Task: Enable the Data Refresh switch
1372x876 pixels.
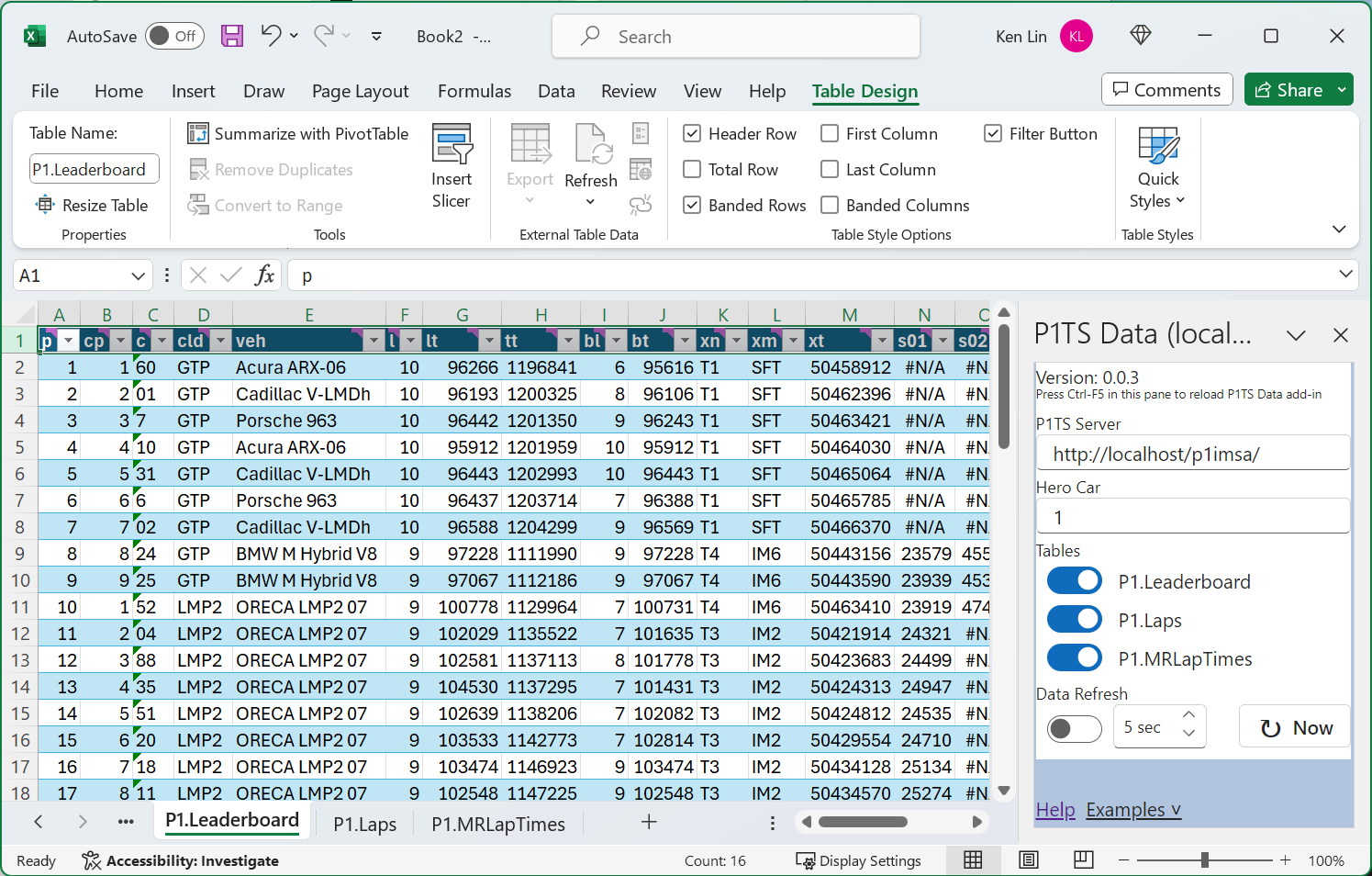Action: coord(1075,728)
